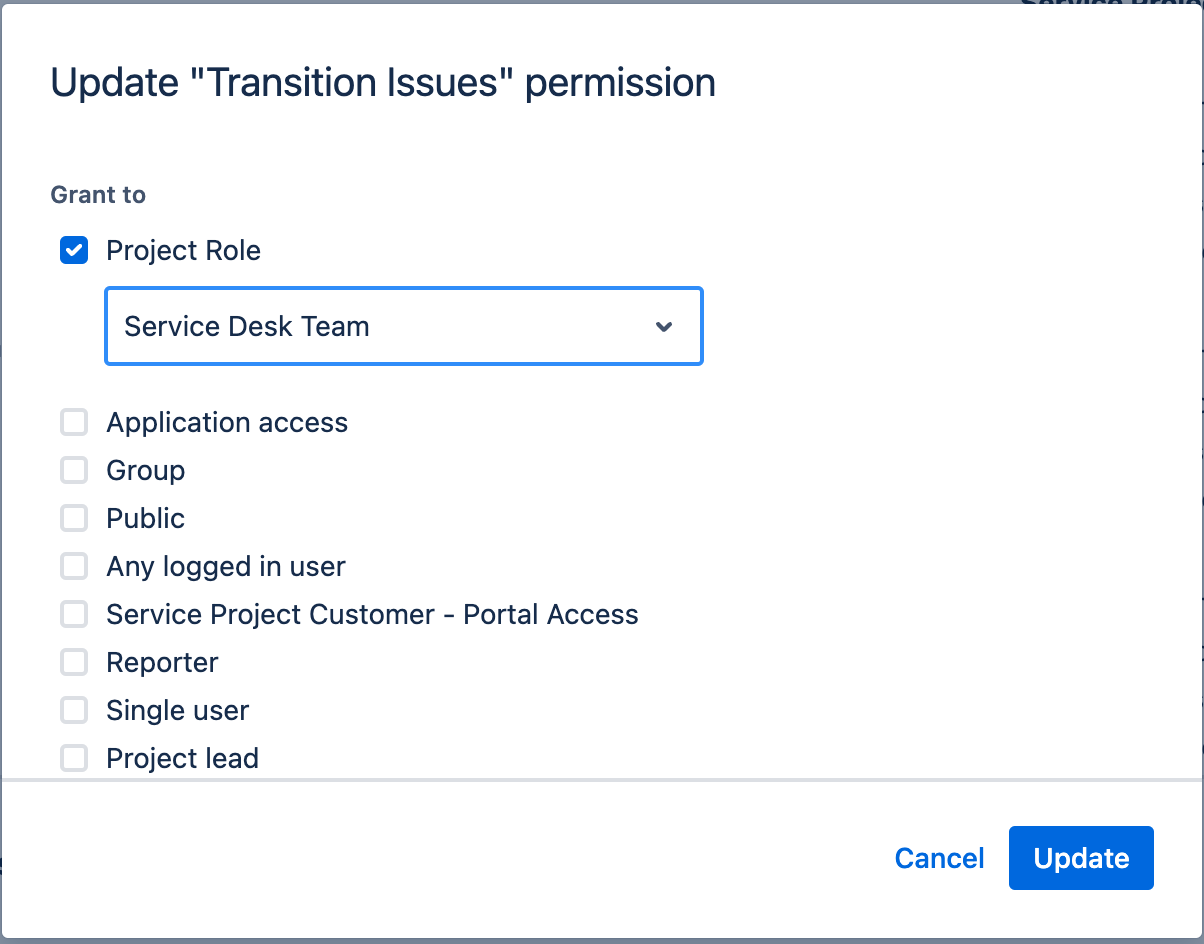This screenshot has height=944, width=1204.
Task: Click the Cancel link
Action: (x=939, y=858)
